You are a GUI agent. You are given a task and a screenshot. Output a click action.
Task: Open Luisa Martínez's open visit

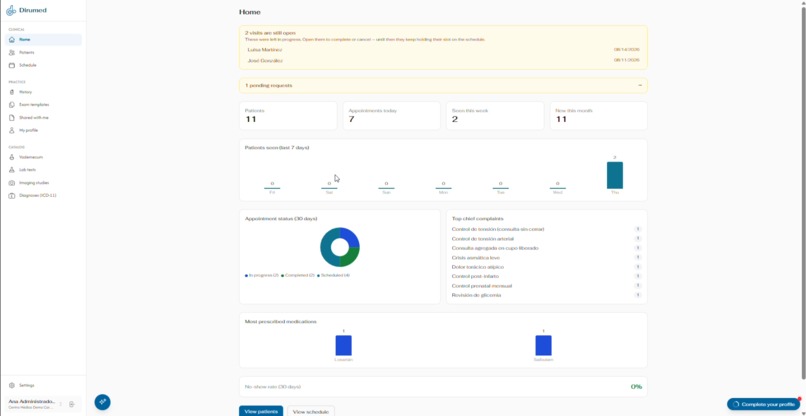[x=443, y=50]
